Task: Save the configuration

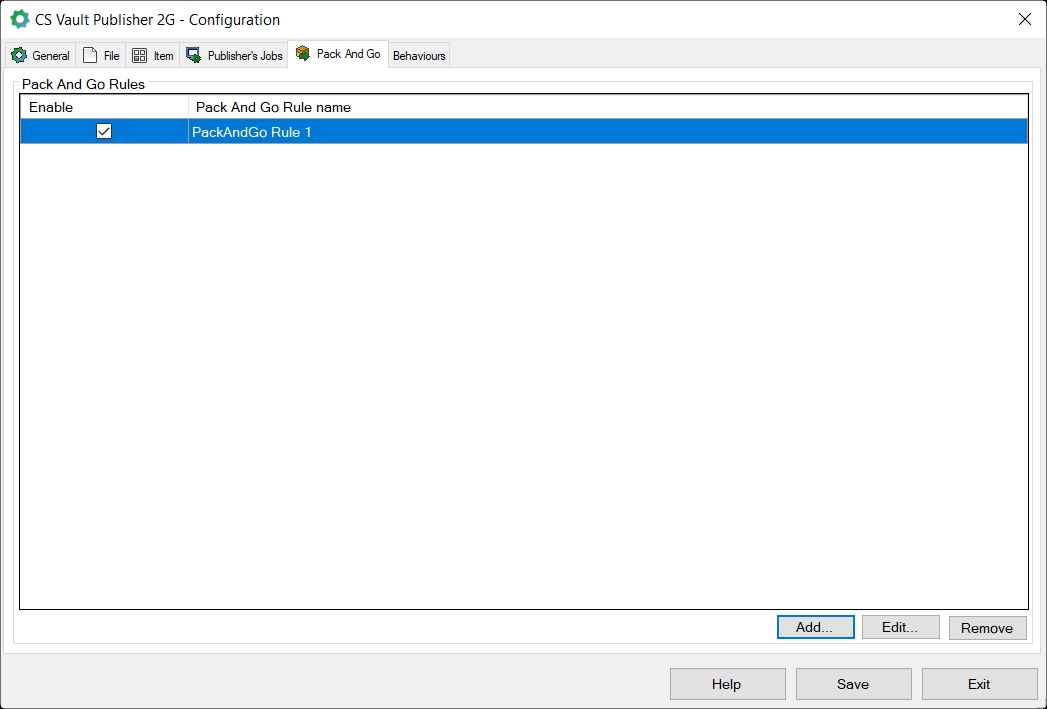Action: coord(853,684)
